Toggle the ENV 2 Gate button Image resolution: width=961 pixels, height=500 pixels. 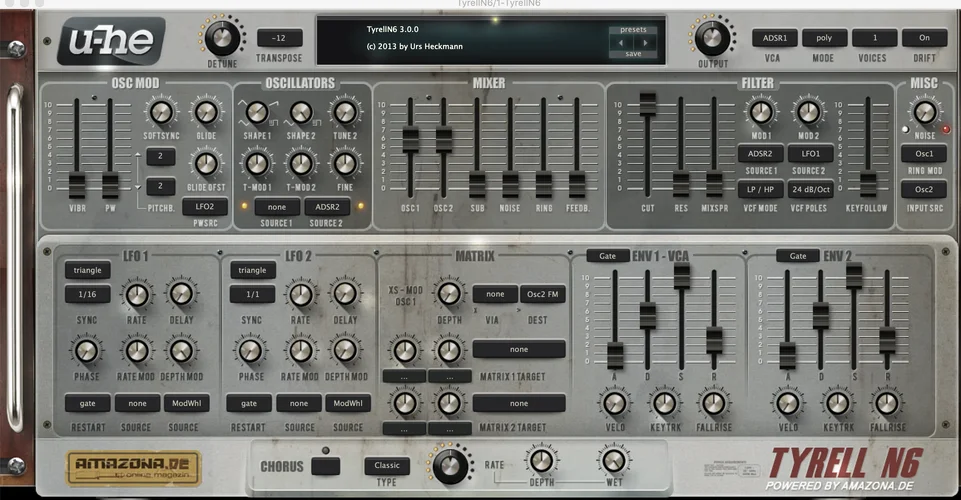(797, 256)
